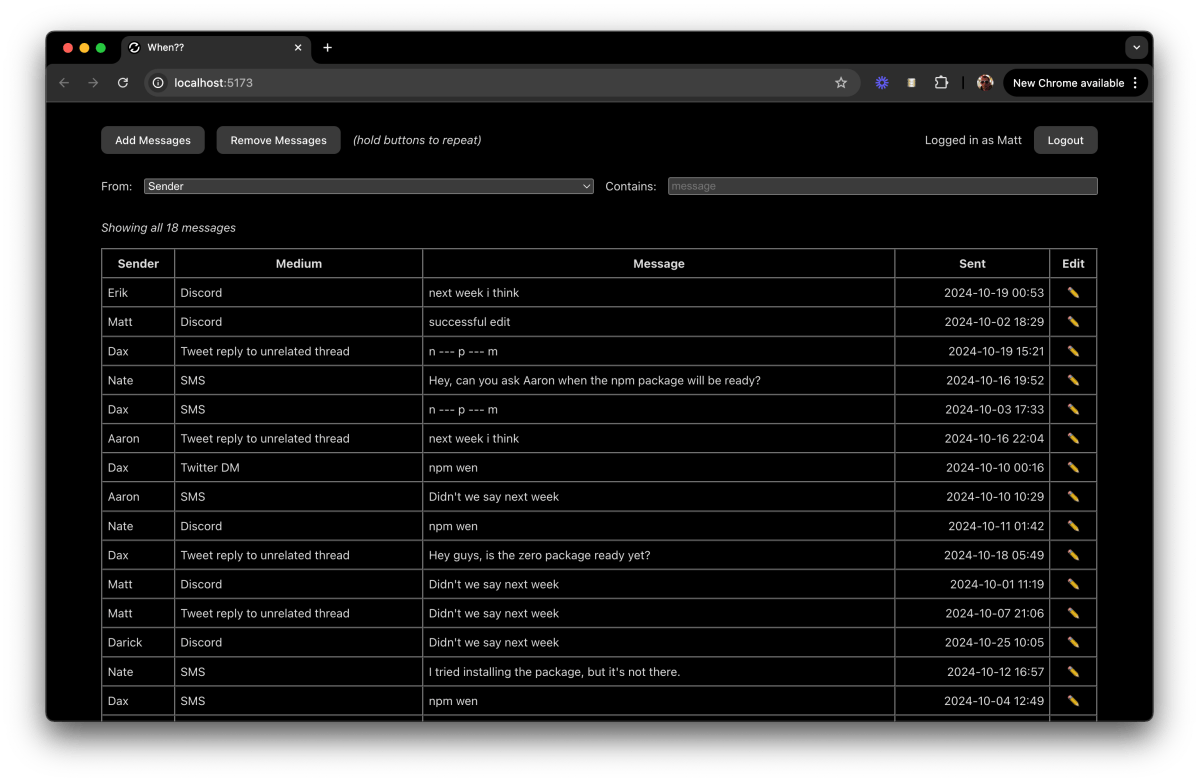Screen dimensions: 1199x782
Task: Edit Nate's message about asking Aaron
Action: (x=1073, y=380)
